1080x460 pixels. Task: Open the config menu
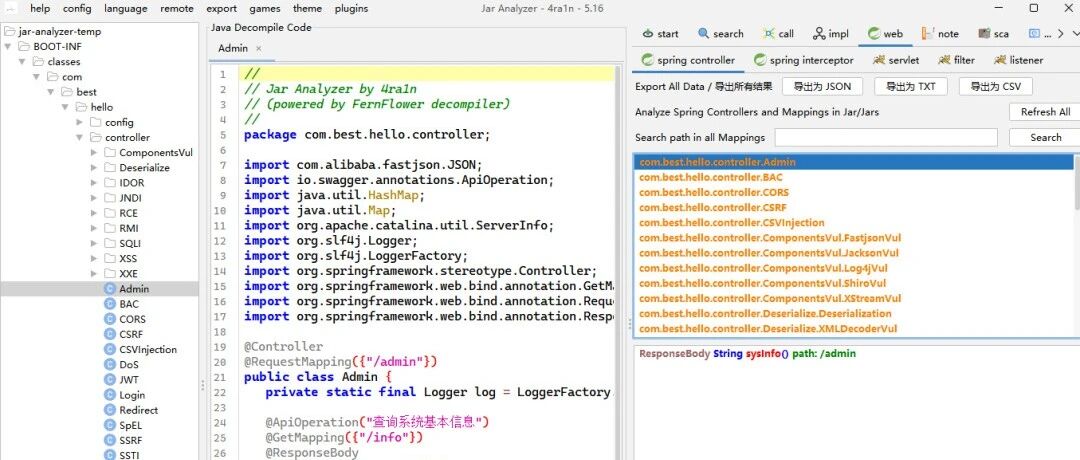[76, 8]
